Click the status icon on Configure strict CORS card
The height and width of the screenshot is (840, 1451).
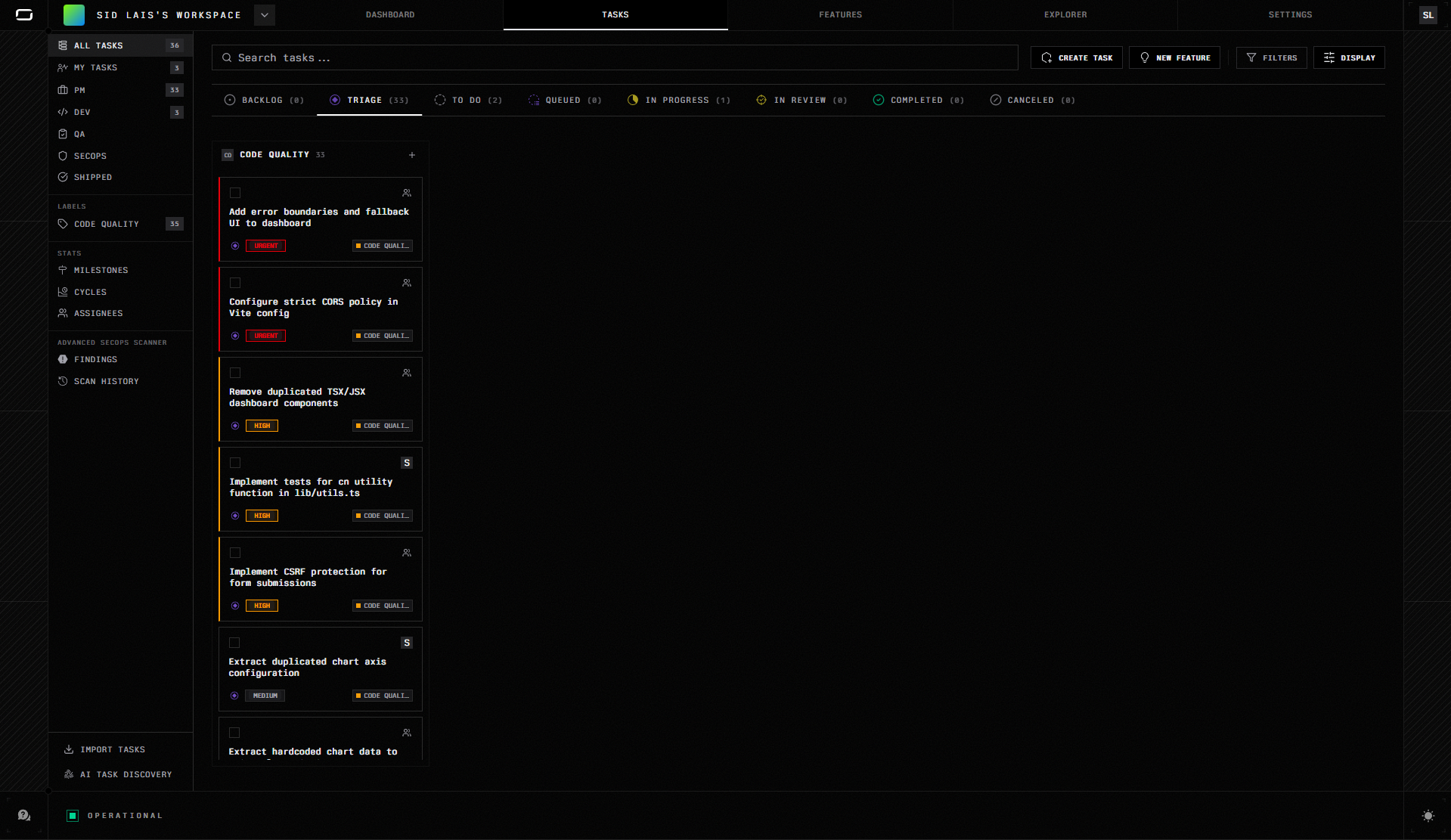(x=235, y=336)
